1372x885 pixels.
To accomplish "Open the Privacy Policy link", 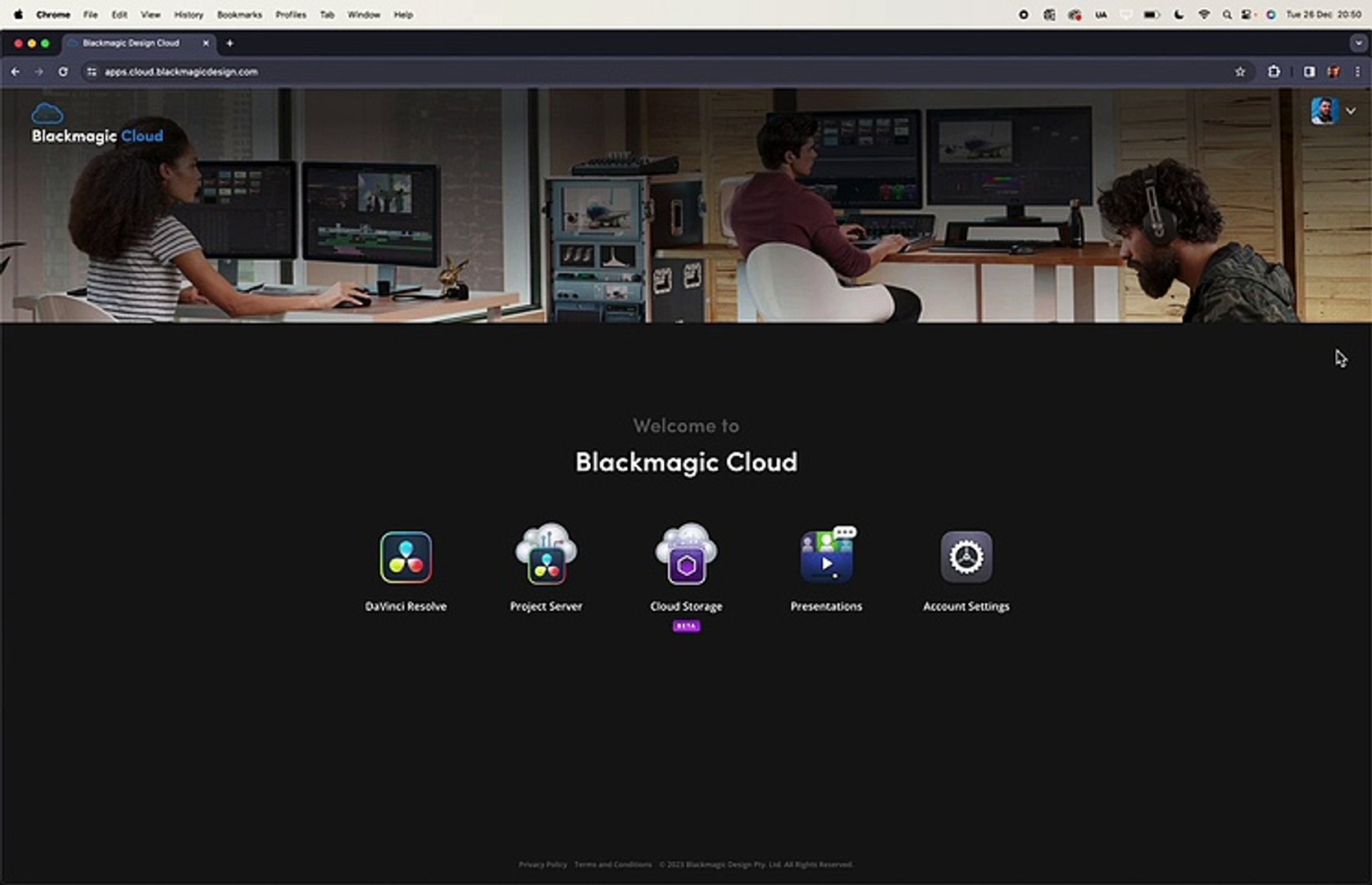I will pos(543,865).
